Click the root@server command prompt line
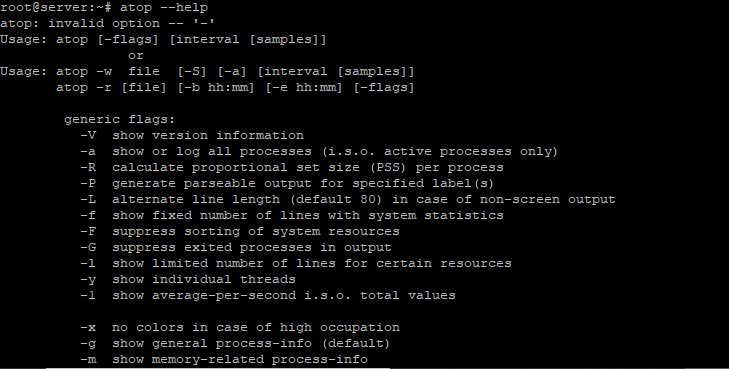Image resolution: width=729 pixels, height=369 pixels. [x=104, y=7]
